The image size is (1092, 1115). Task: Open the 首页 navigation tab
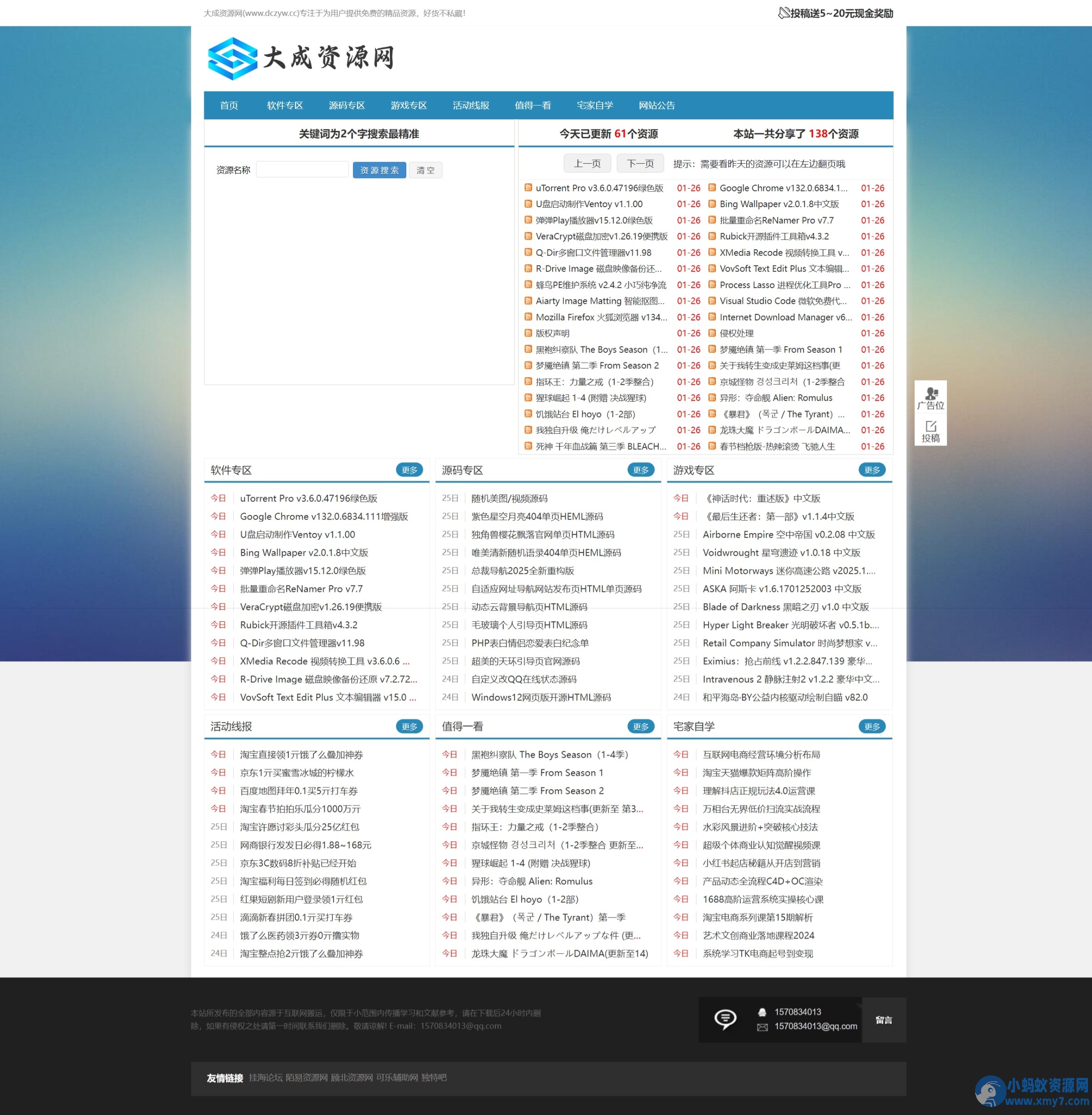(228, 105)
